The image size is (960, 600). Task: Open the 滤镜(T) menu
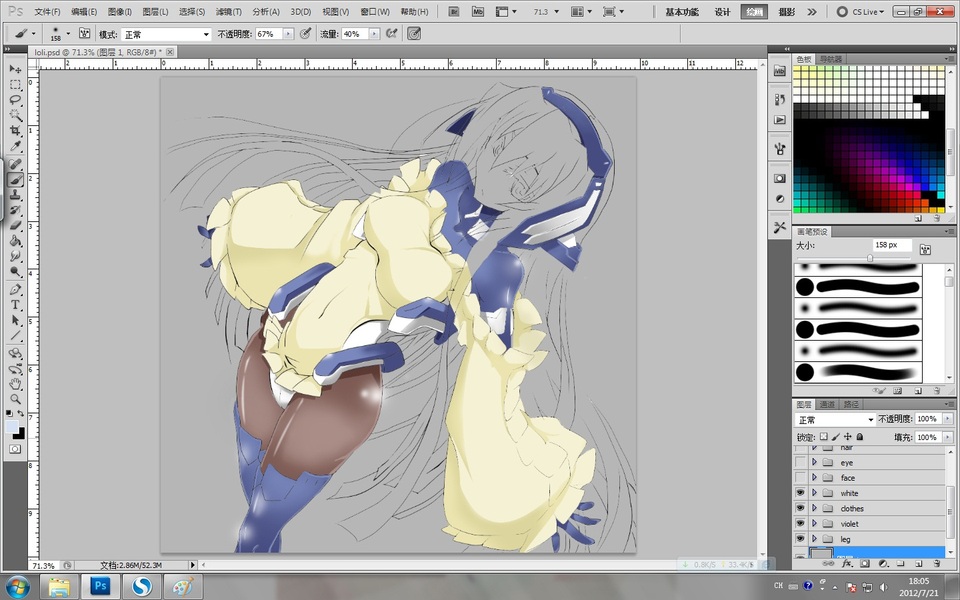pyautogui.click(x=228, y=12)
